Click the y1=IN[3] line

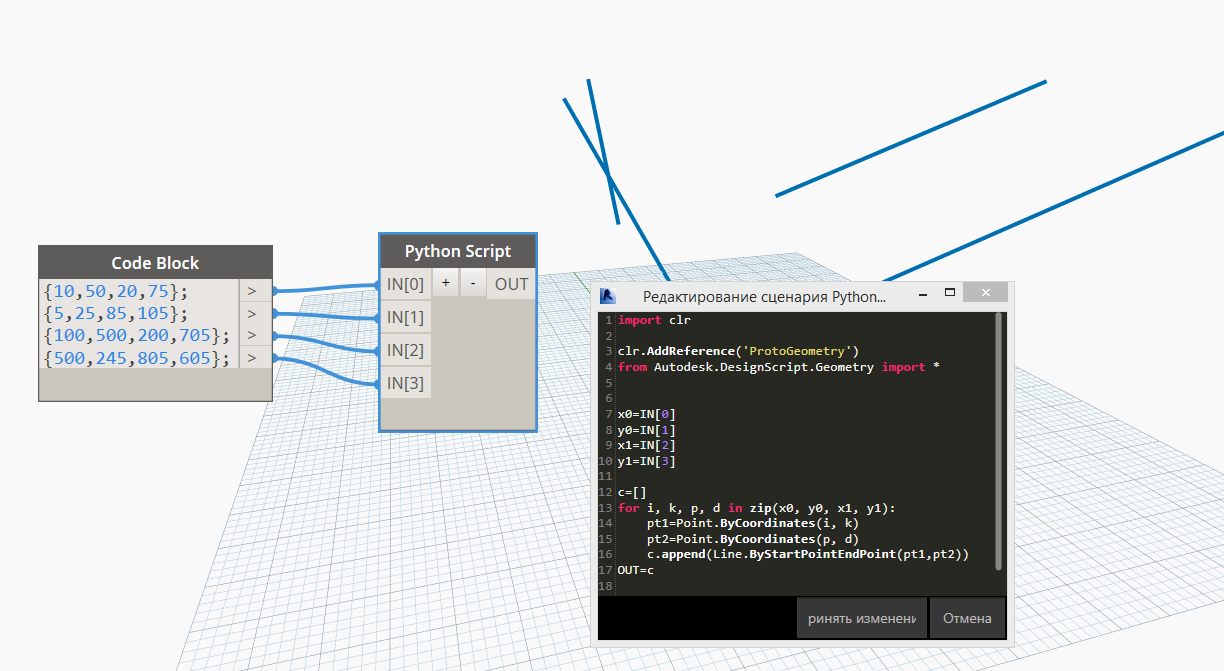(647, 461)
